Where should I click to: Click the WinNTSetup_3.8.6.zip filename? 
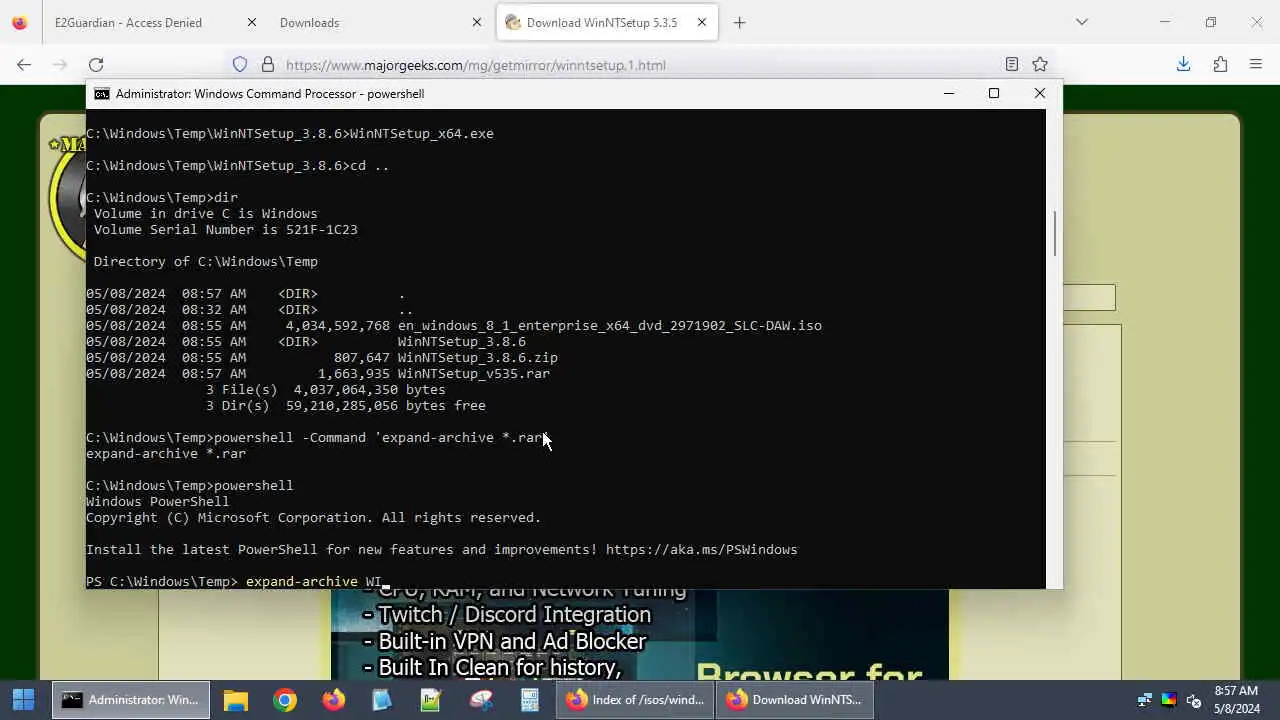[478, 357]
